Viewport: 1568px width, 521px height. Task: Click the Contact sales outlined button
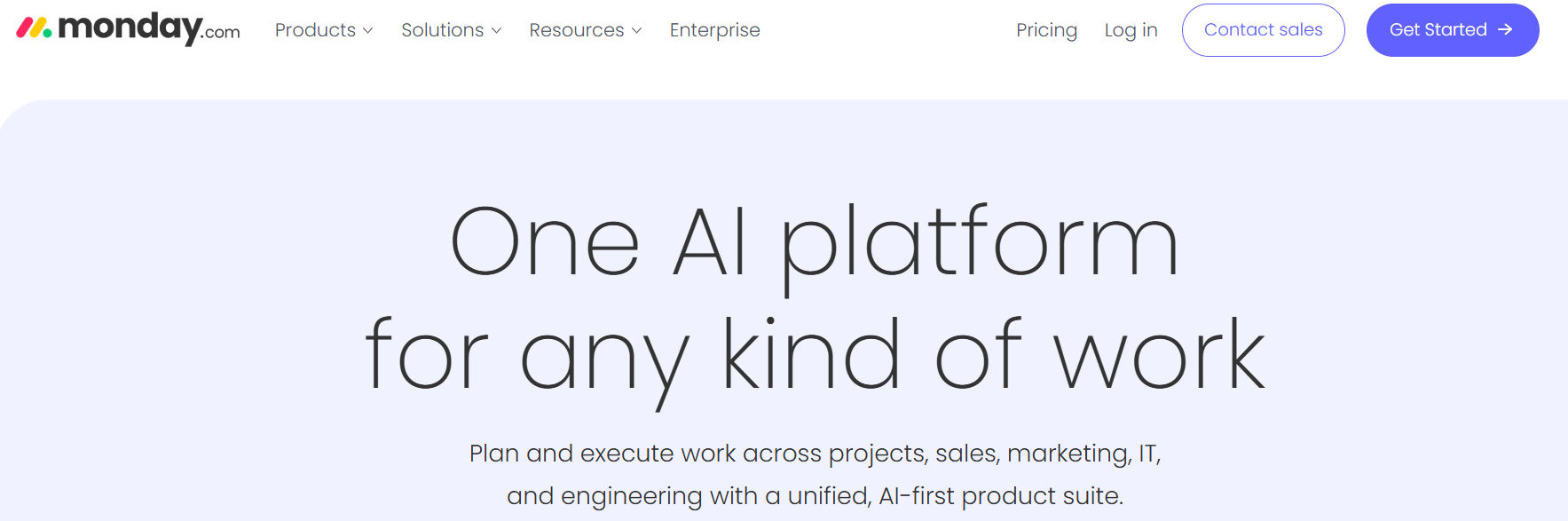point(1263,30)
